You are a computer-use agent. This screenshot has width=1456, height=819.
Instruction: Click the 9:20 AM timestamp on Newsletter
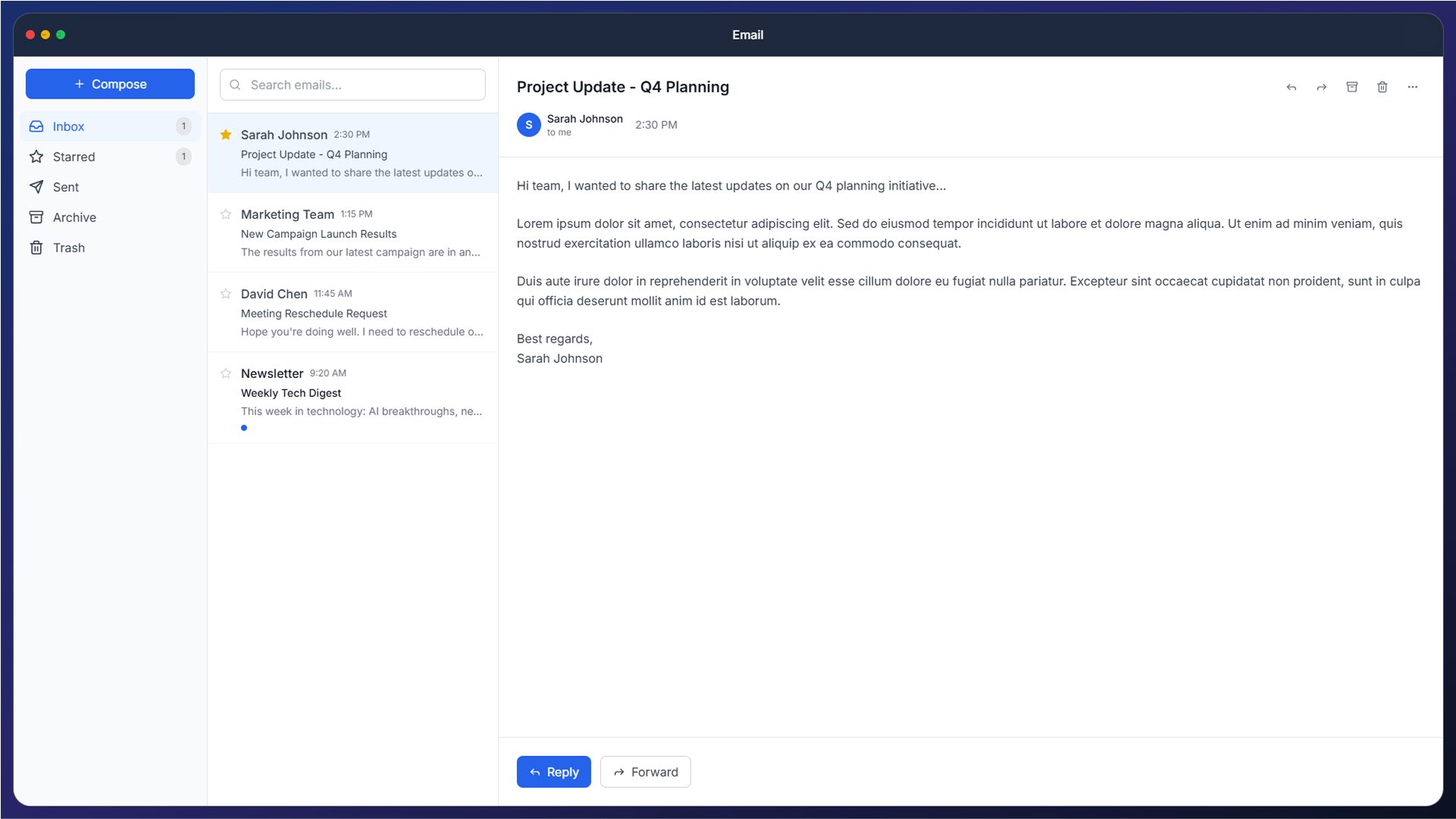tap(327, 374)
